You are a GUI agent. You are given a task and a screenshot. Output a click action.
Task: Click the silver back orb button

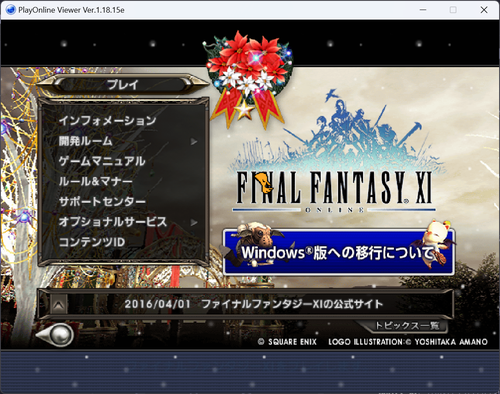tap(56, 334)
